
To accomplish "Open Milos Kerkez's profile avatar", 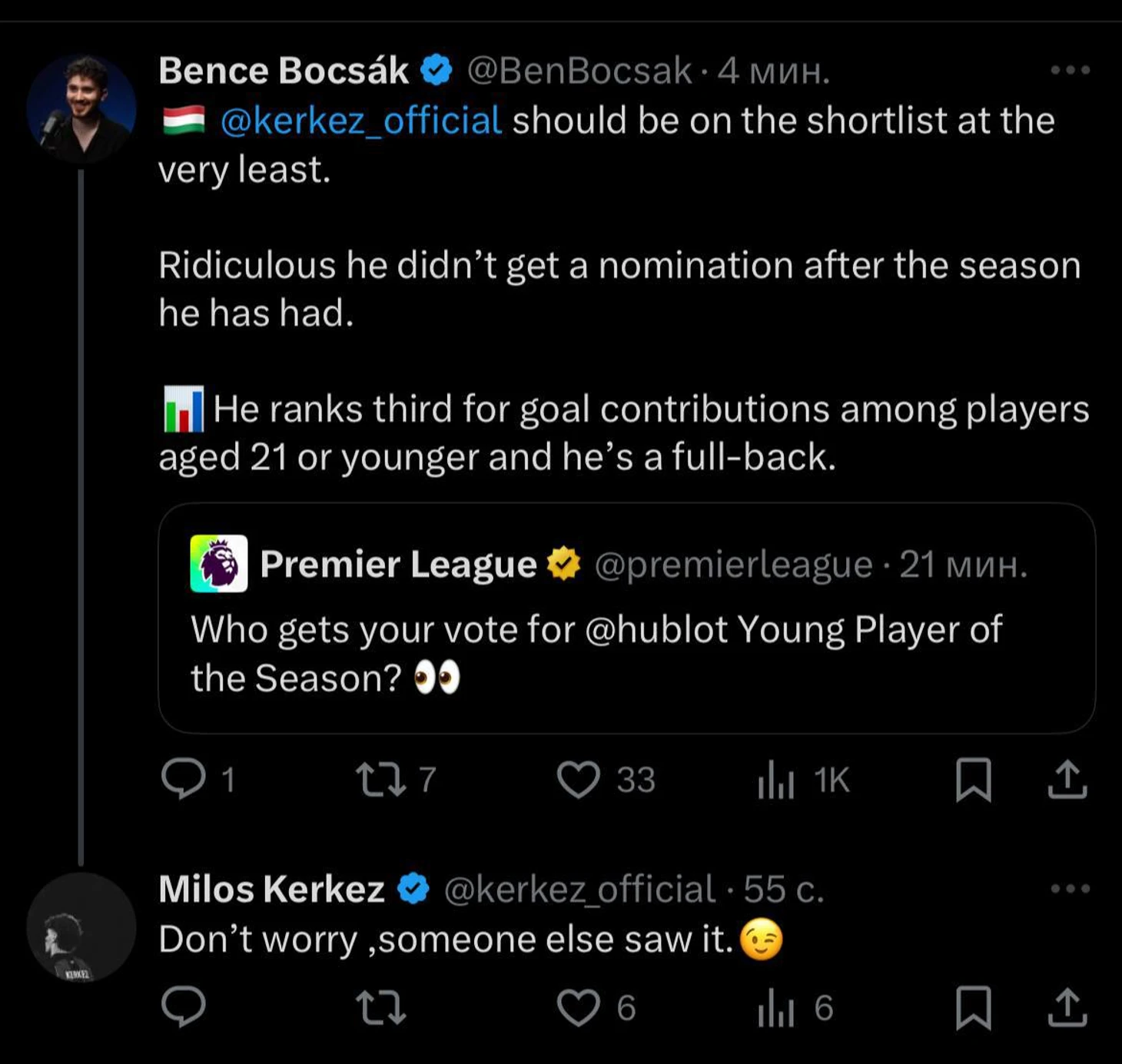I will pos(81,927).
